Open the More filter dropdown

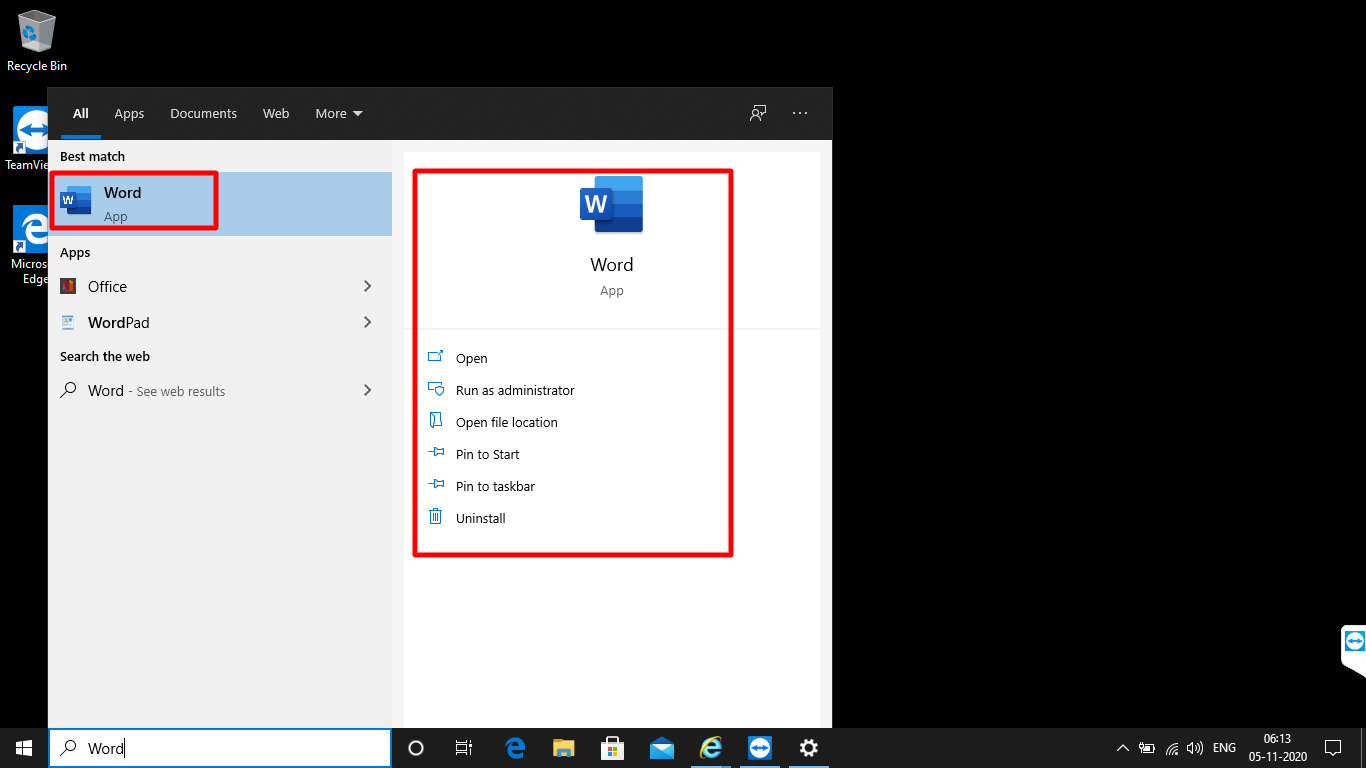339,113
